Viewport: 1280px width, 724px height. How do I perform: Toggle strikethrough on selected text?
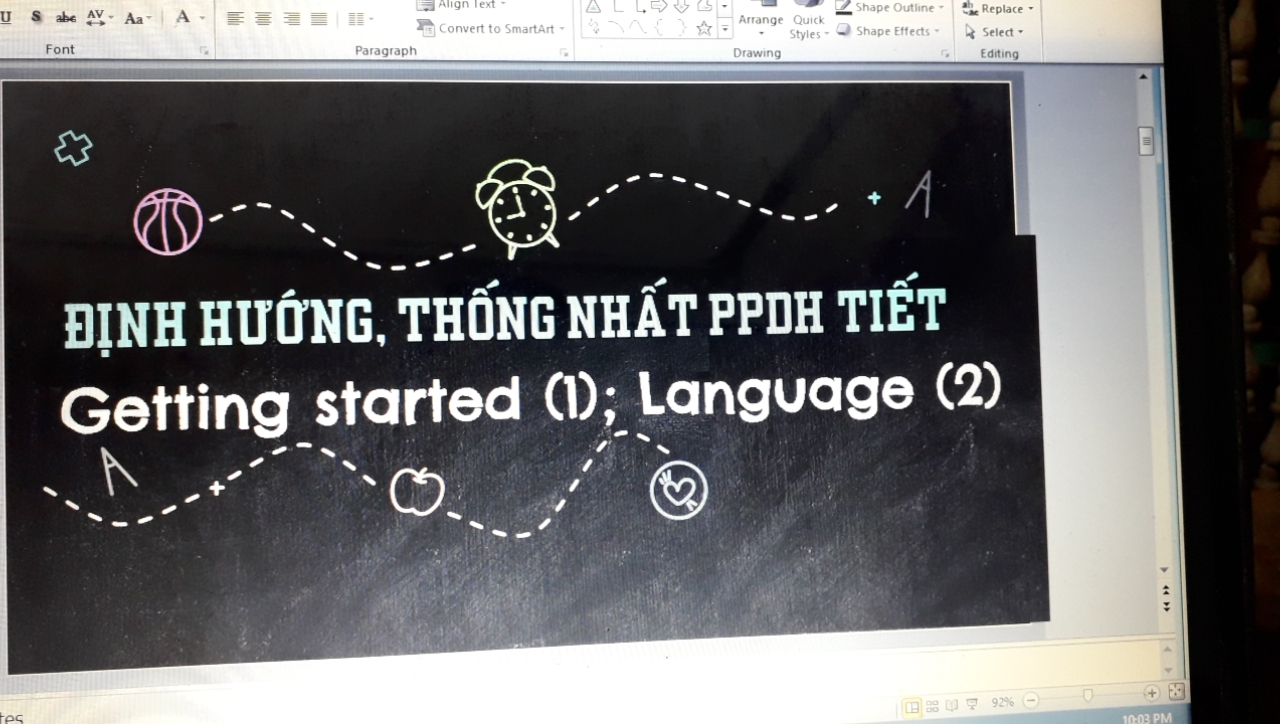pyautogui.click(x=66, y=17)
